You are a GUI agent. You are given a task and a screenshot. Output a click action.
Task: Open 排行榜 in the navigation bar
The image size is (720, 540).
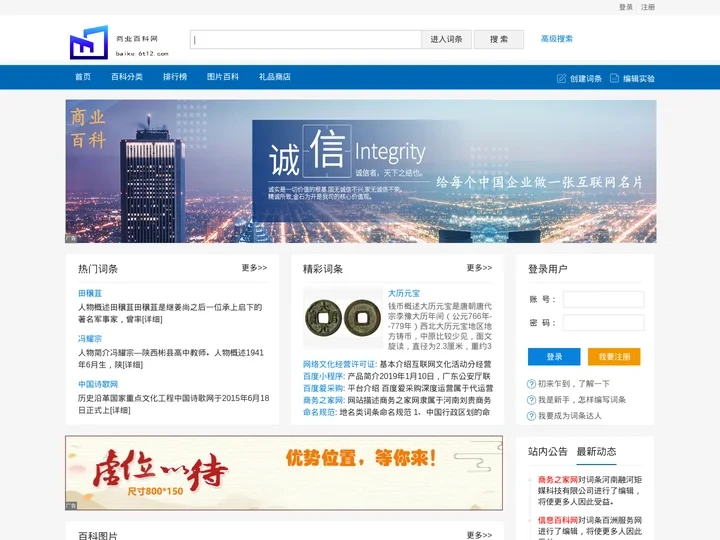(x=175, y=77)
